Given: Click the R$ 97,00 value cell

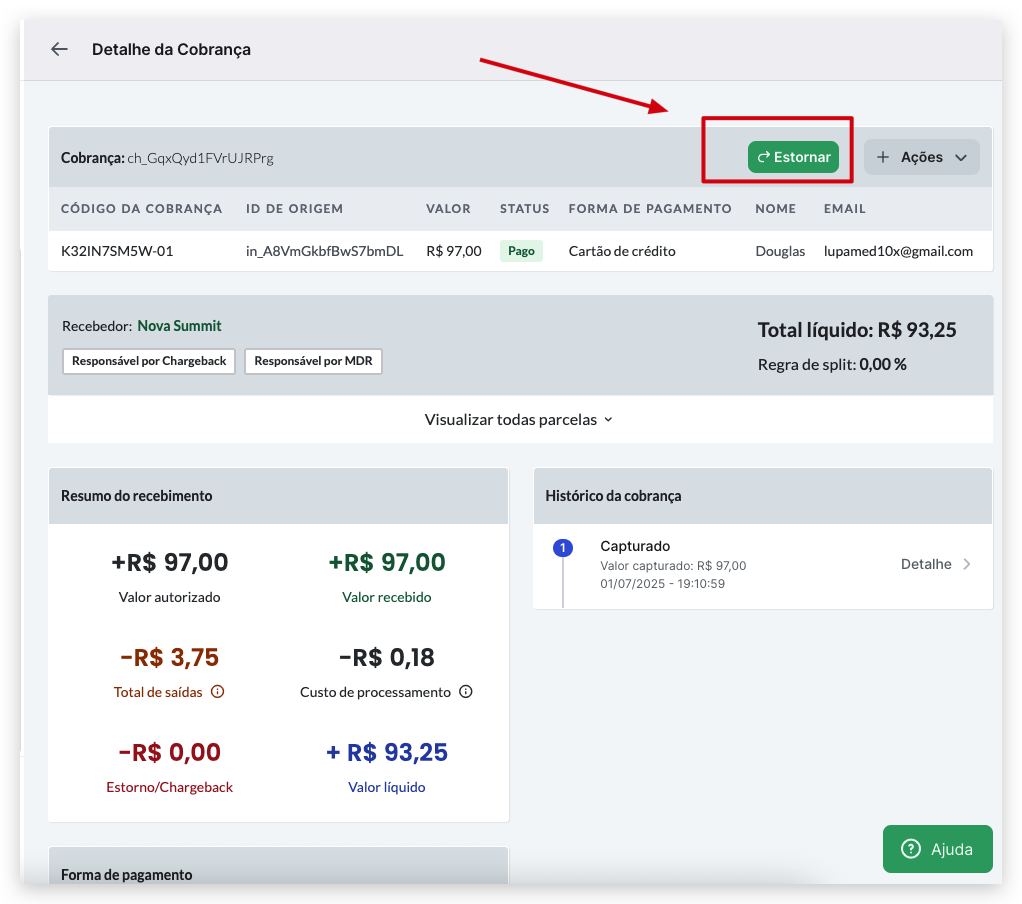Looking at the screenshot, I should [x=454, y=251].
